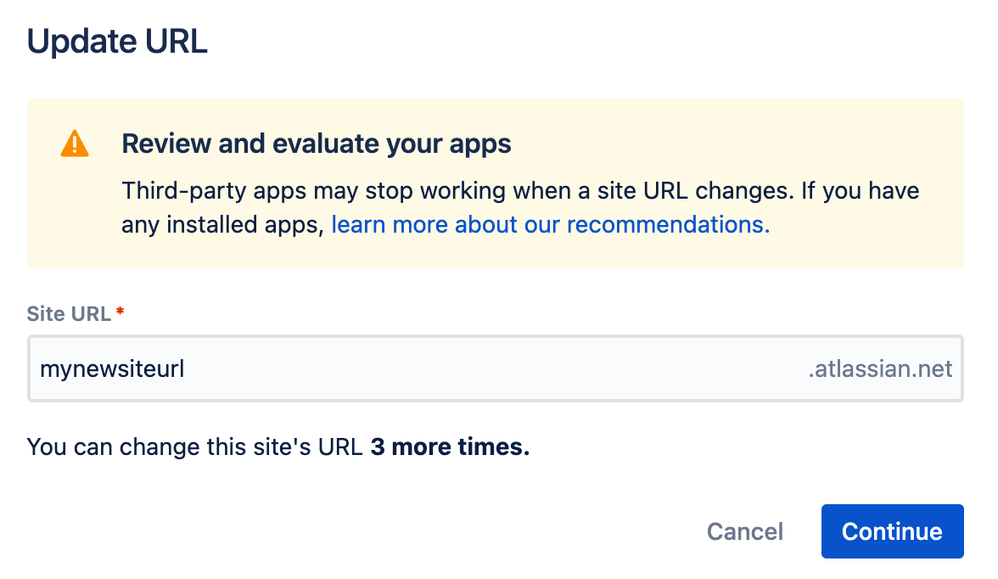Click empty space inside the Site URL box
998x579 pixels.
click(x=496, y=368)
